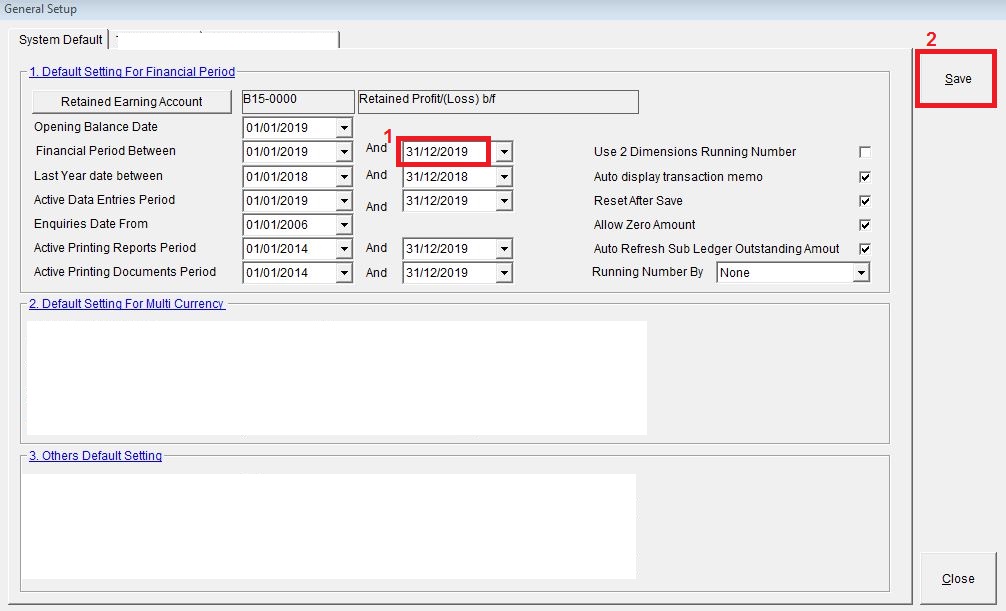The width and height of the screenshot is (1006, 611).
Task: Click Financial Period end date field 31/12/2019
Action: 445,152
